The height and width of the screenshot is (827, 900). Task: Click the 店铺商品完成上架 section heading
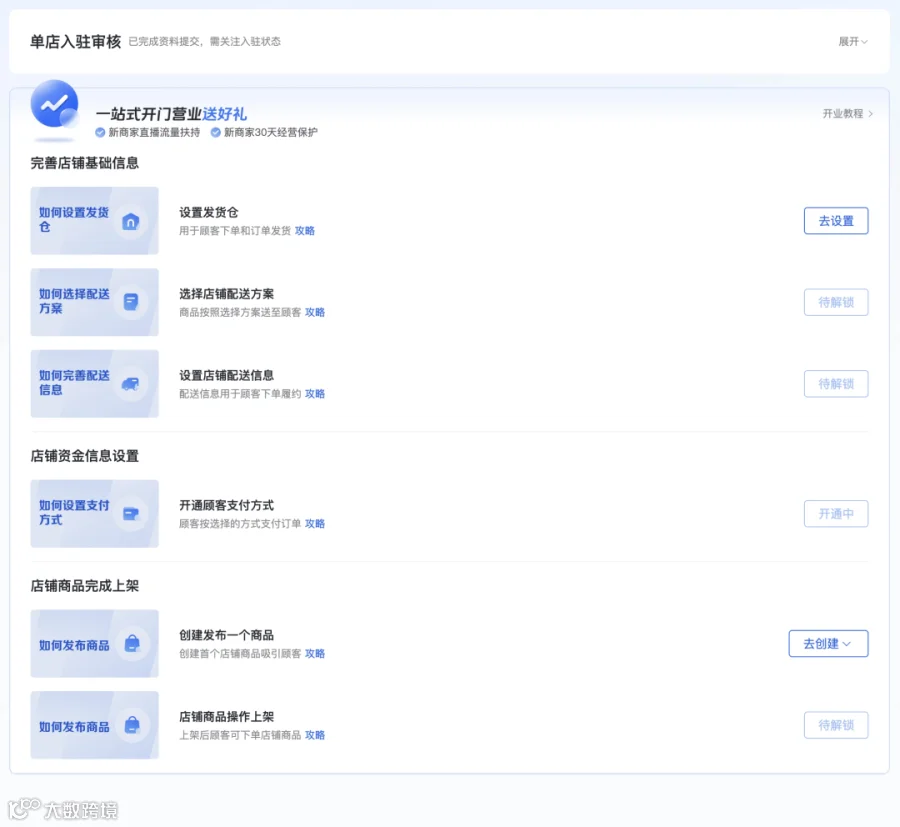[x=84, y=585]
